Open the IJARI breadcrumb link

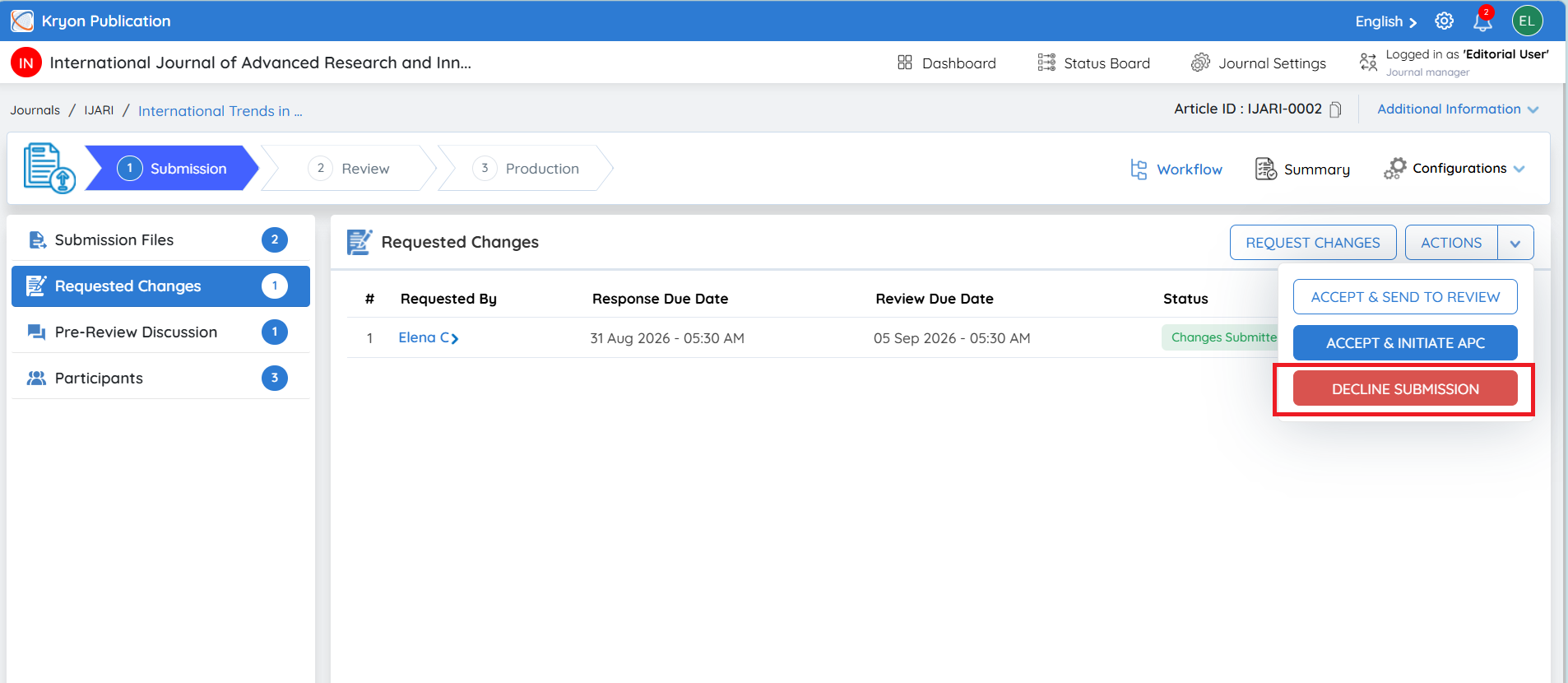coord(99,110)
